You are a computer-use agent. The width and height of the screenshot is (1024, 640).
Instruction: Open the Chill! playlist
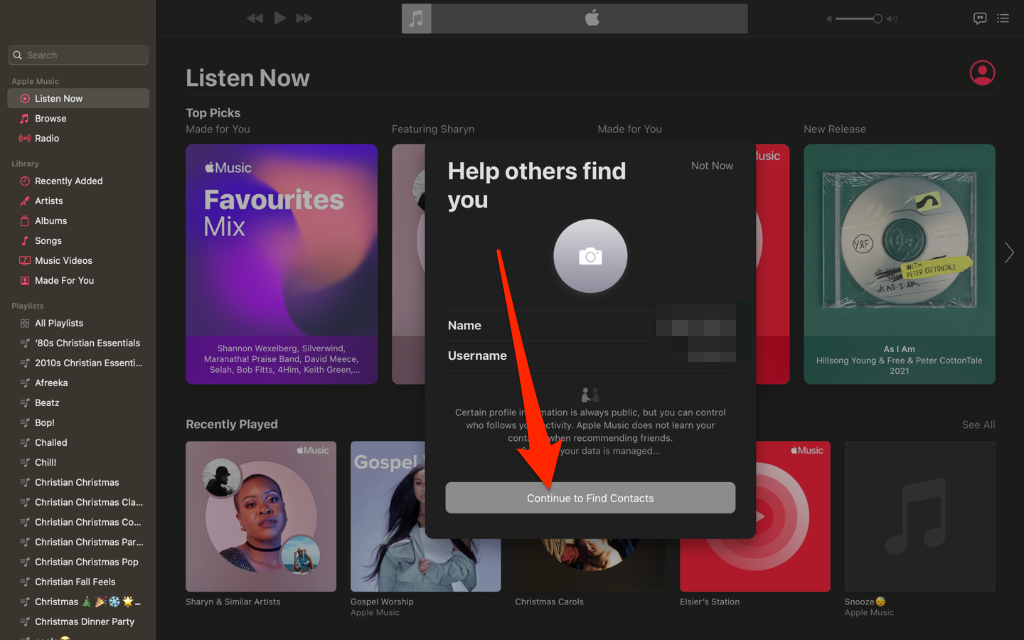(78, 462)
